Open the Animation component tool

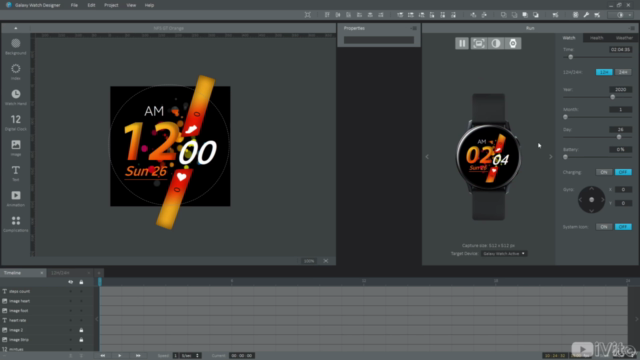click(x=16, y=198)
